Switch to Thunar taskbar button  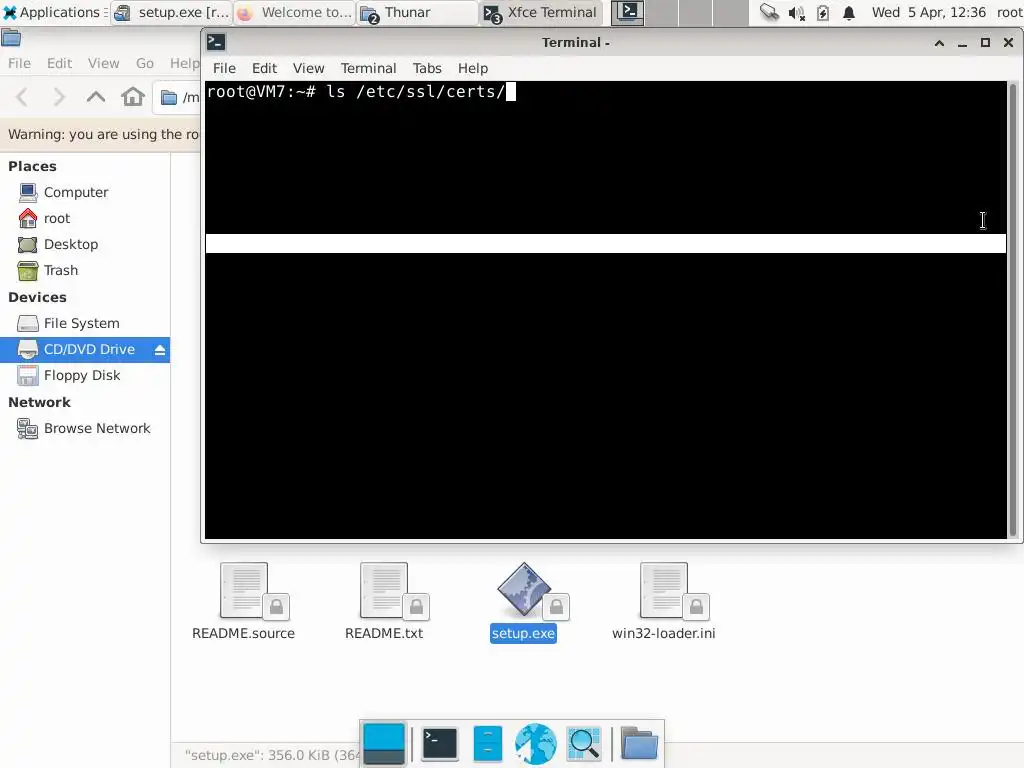click(417, 12)
